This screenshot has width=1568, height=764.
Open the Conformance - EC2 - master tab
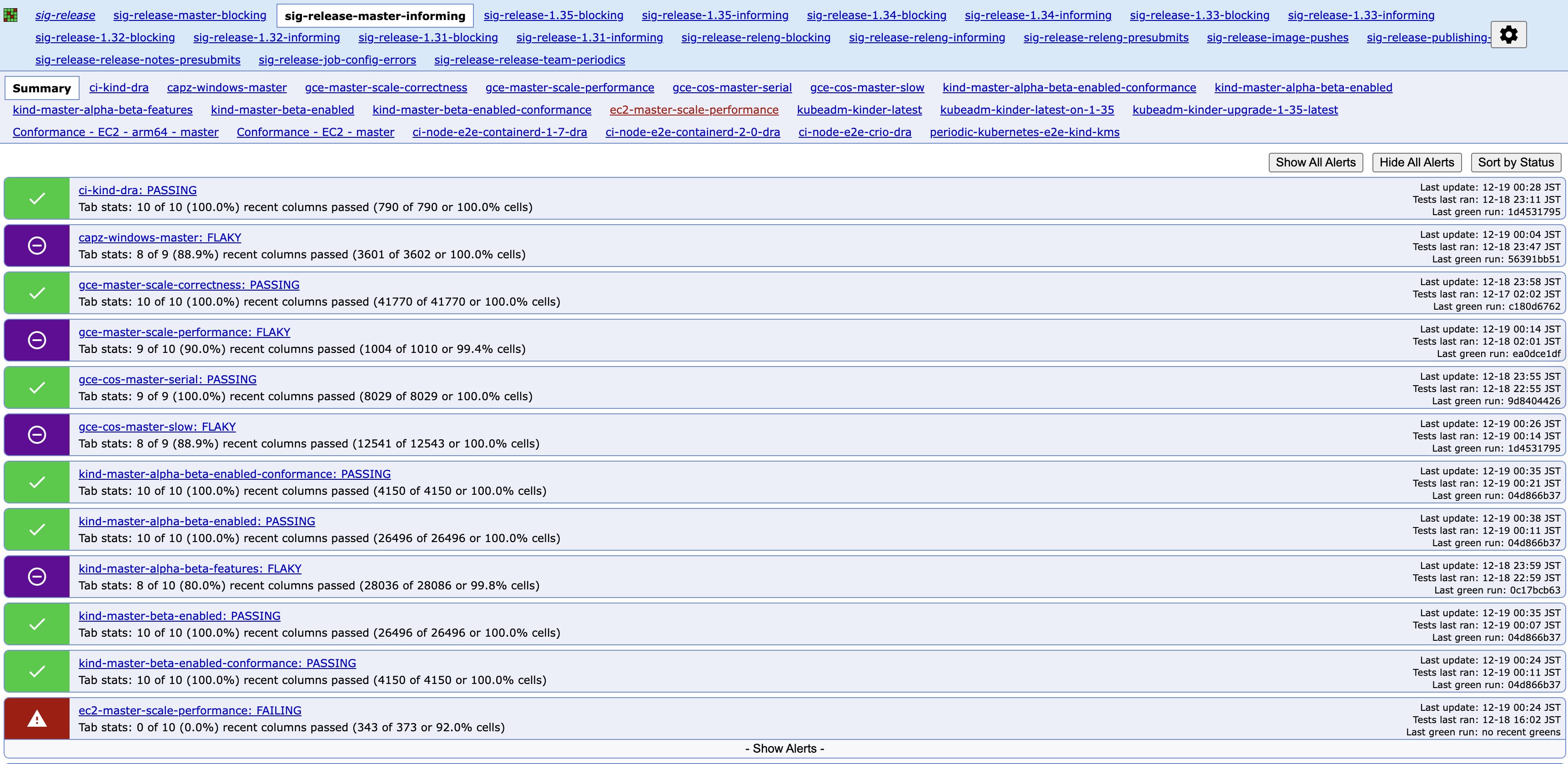pyautogui.click(x=315, y=131)
